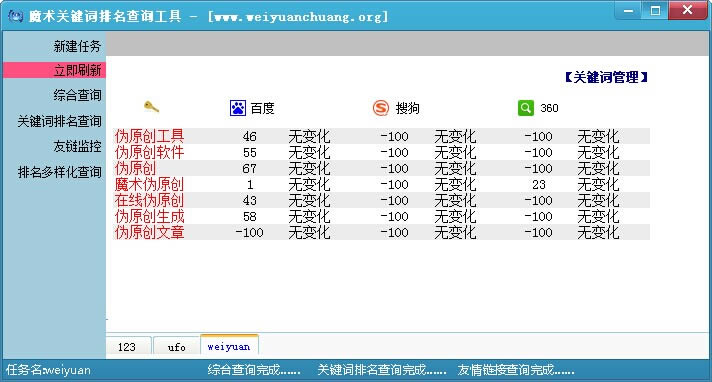Minimize the application window
The image size is (712, 382).
(x=628, y=10)
